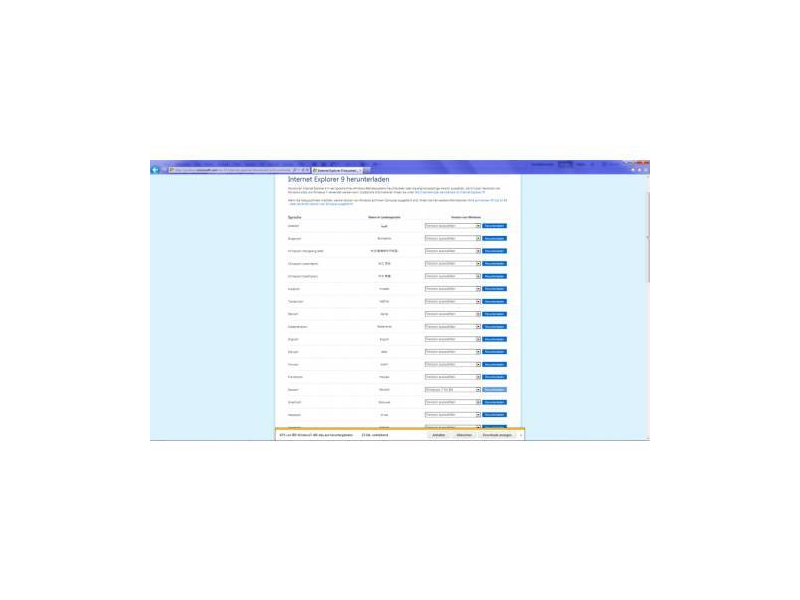Click Herunterladen button in Griechisch row
The height and width of the screenshot is (600, 800).
pyautogui.click(x=494, y=403)
